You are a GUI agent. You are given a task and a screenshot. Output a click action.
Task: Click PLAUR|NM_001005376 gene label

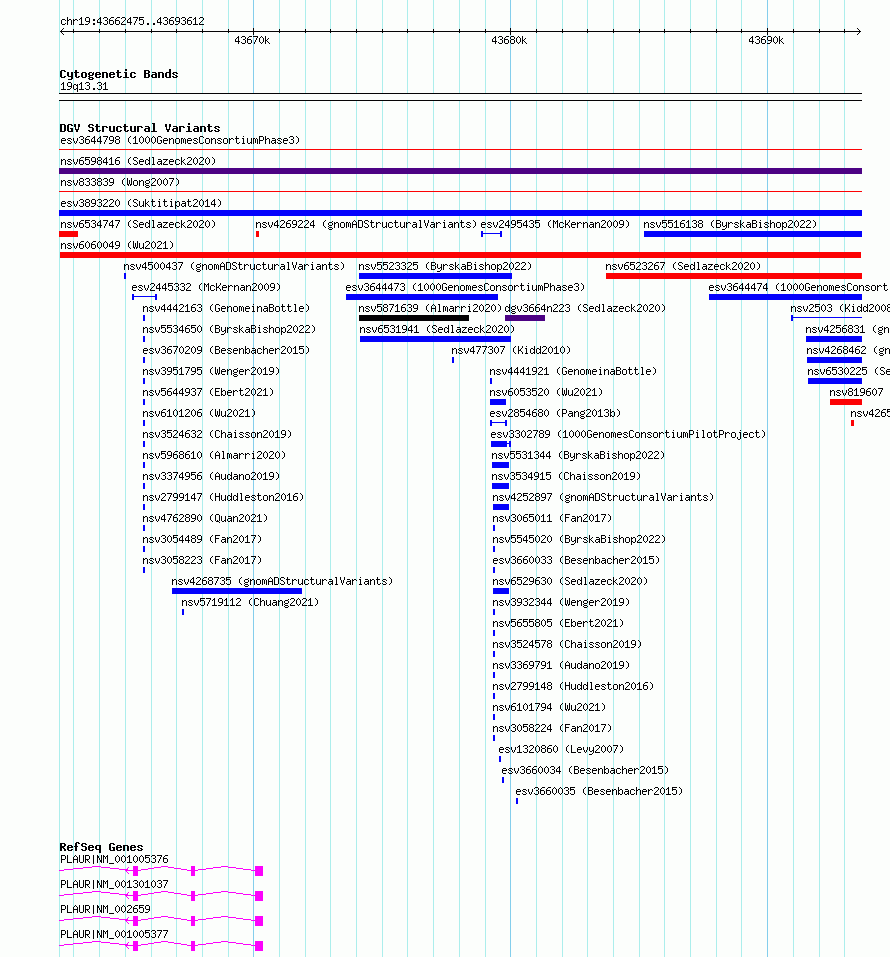pos(114,860)
